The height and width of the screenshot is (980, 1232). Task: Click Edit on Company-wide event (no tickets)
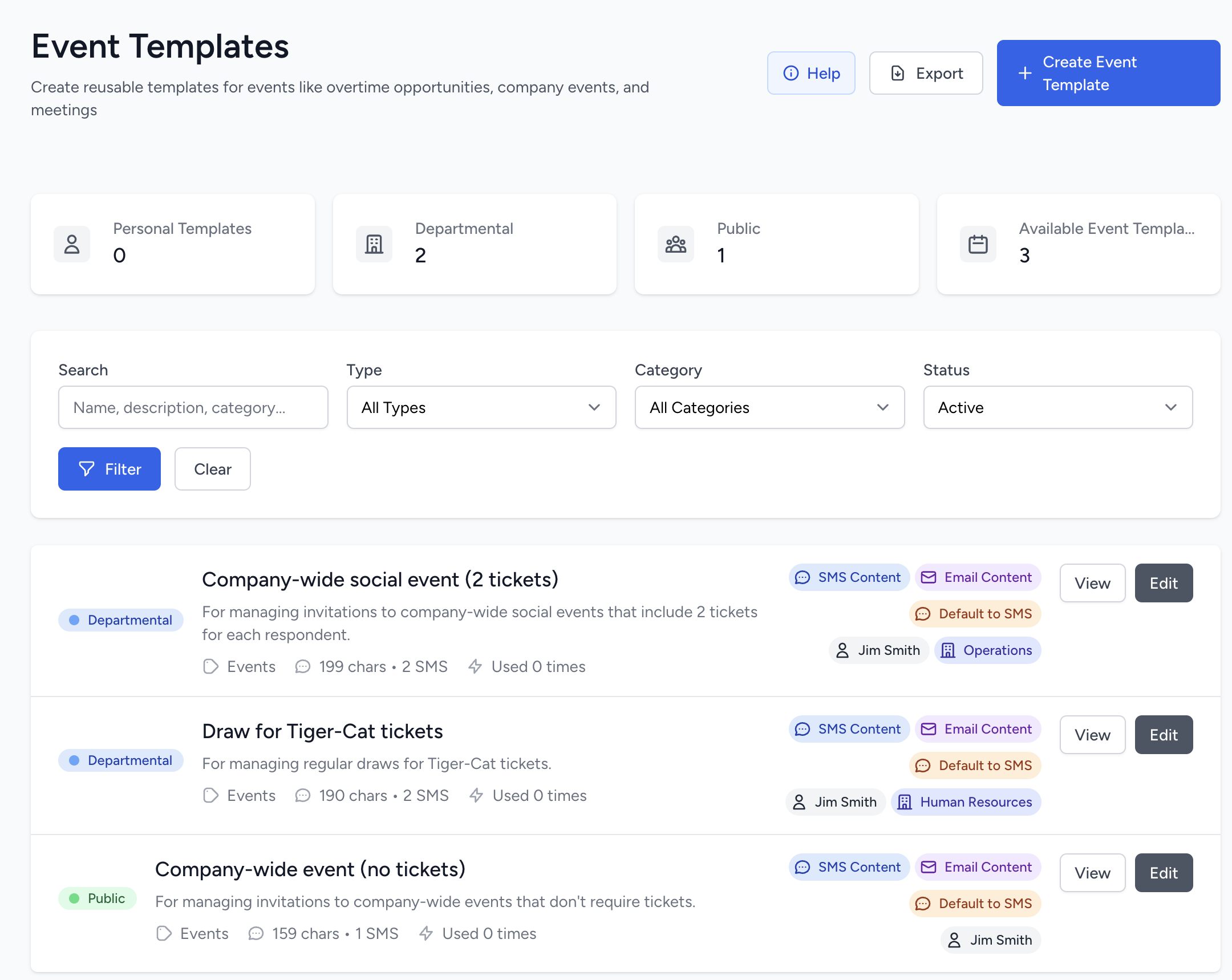(x=1164, y=873)
